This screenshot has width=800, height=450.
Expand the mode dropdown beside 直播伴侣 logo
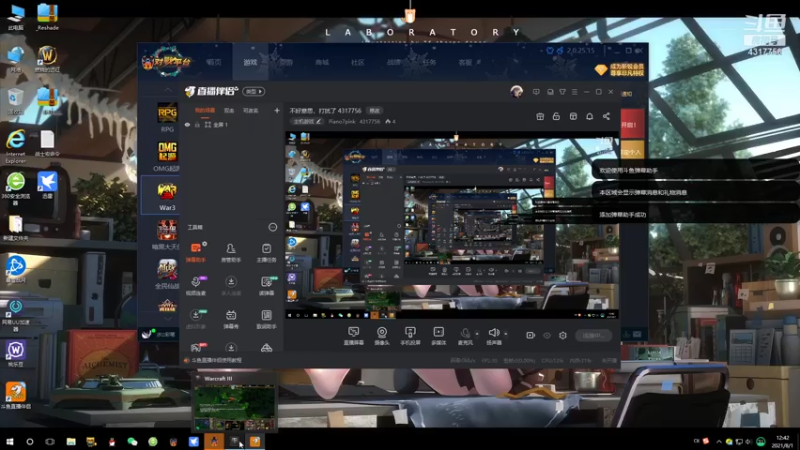[x=253, y=91]
